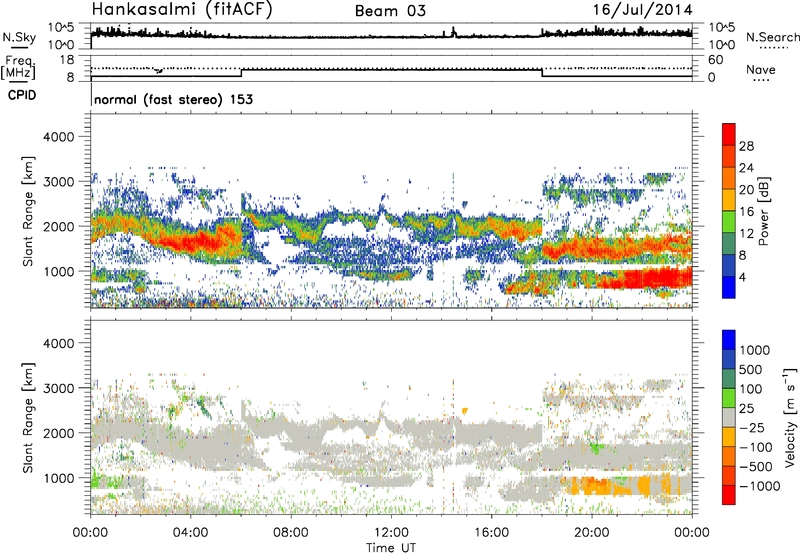Click the 20:00 time tick label
The width and height of the screenshot is (800, 554).
pyautogui.click(x=592, y=533)
